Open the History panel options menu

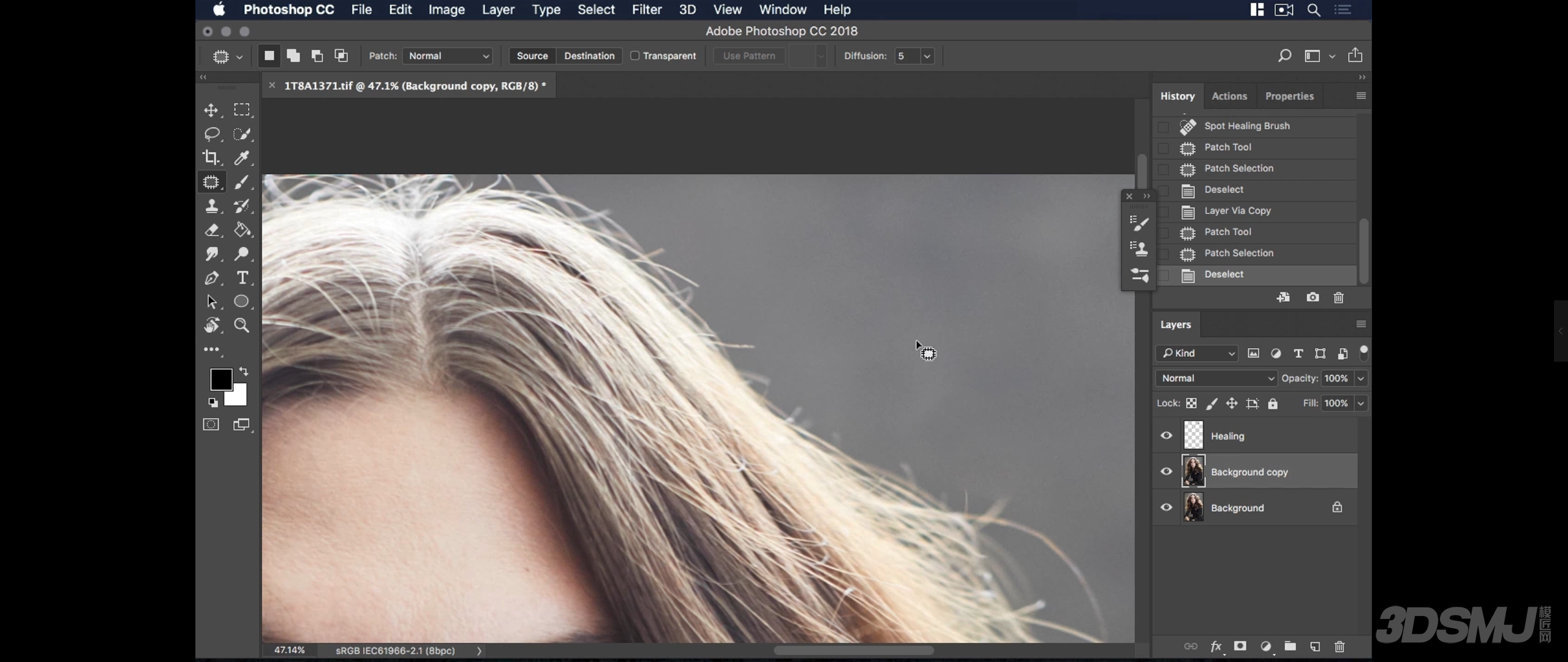tap(1361, 96)
